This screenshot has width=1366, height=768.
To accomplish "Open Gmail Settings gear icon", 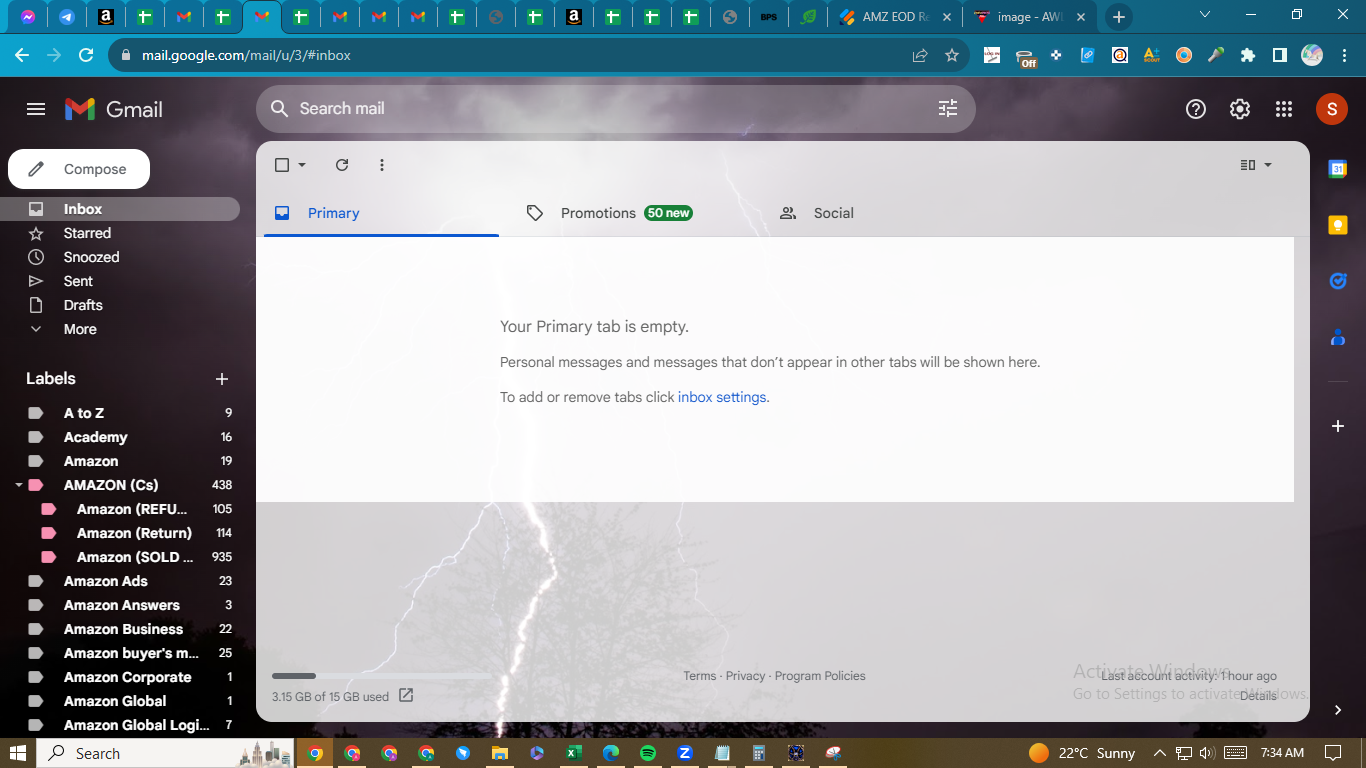I will 1240,109.
